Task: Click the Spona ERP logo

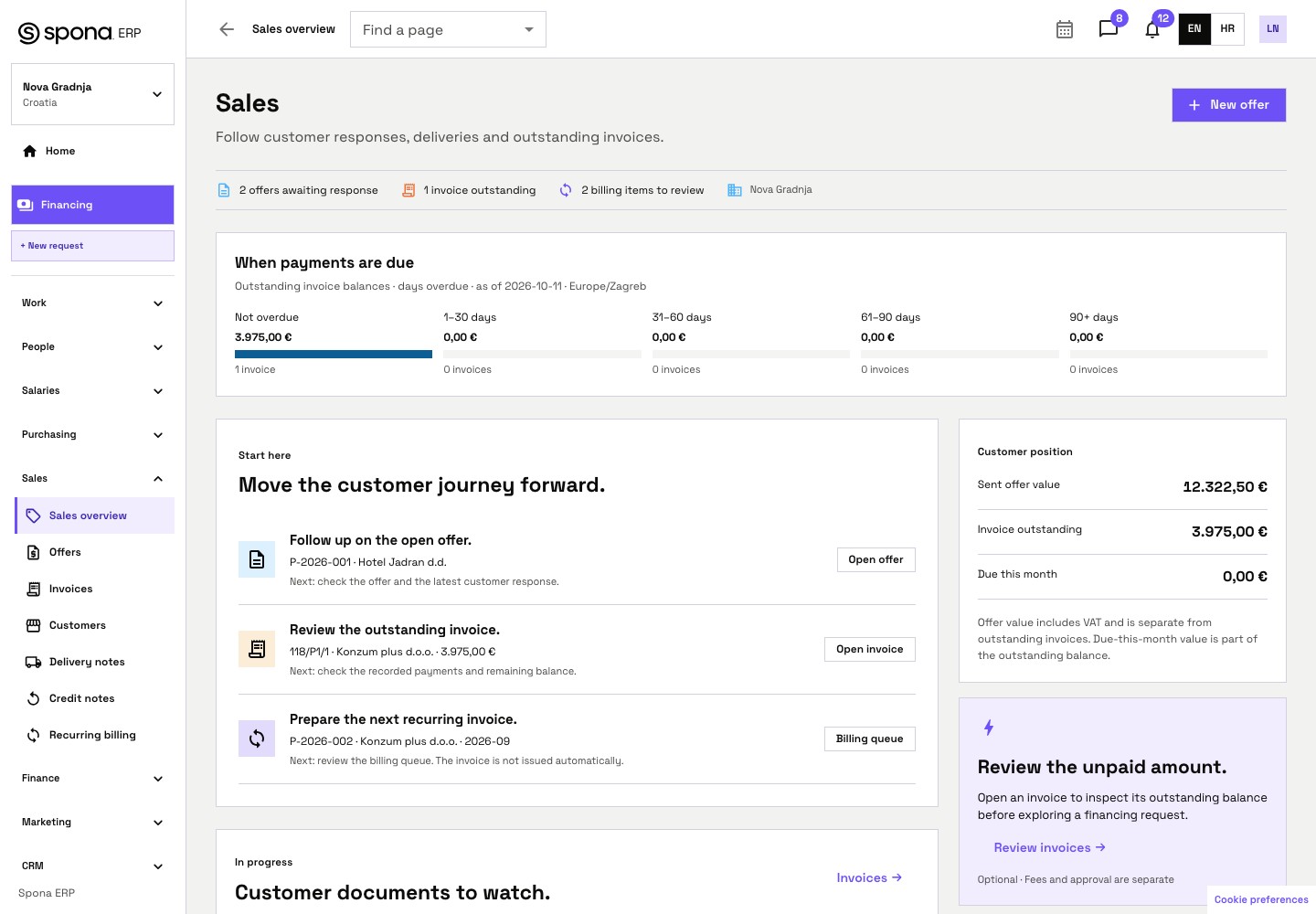Action: click(80, 33)
